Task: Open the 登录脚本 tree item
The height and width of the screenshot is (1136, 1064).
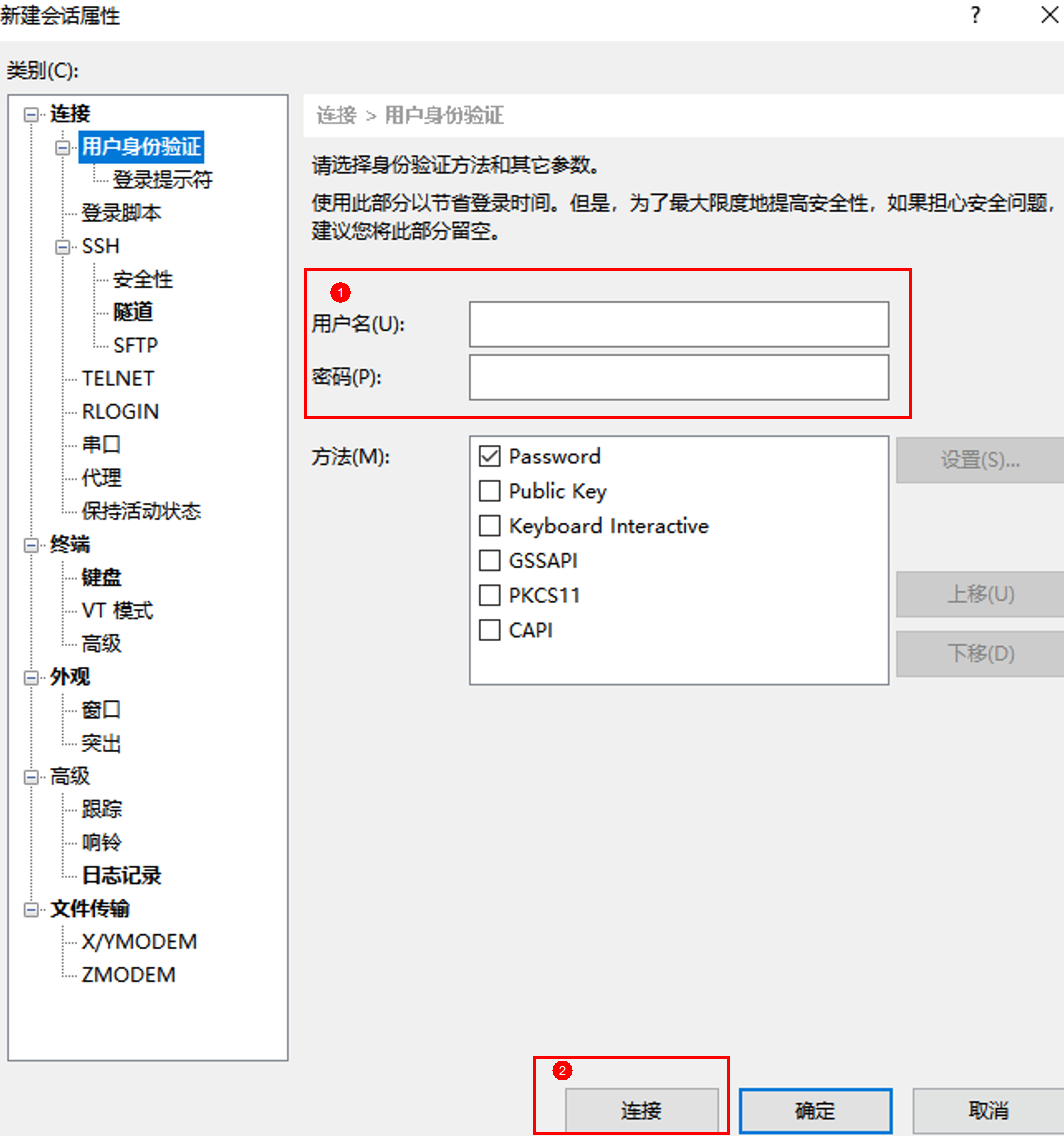Action: (122, 213)
